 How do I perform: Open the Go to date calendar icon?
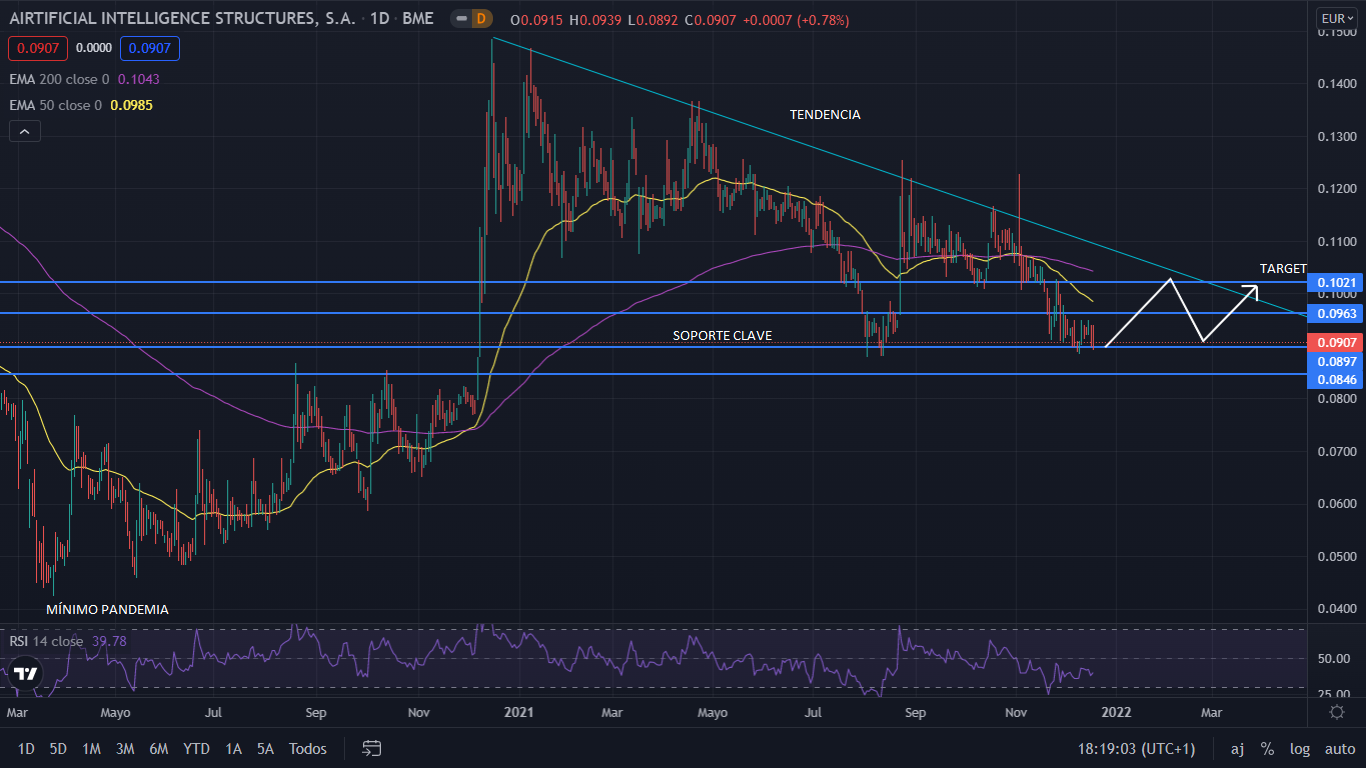point(372,748)
